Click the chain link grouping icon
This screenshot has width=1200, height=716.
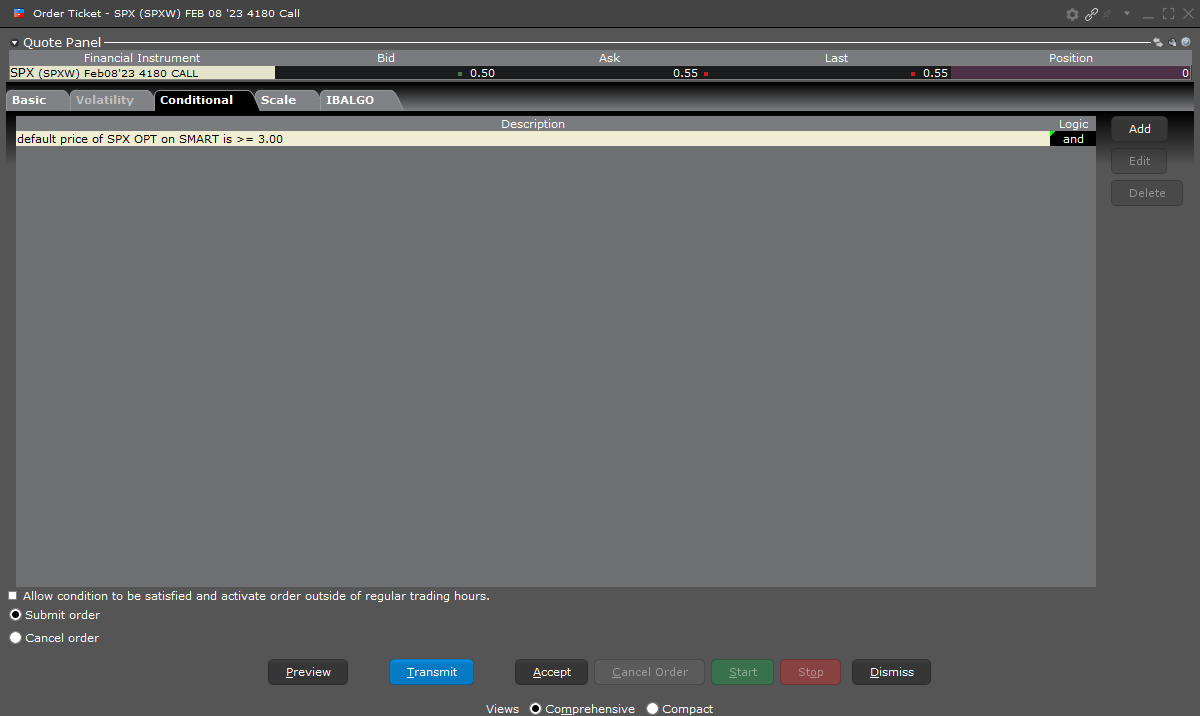pyautogui.click(x=1092, y=14)
